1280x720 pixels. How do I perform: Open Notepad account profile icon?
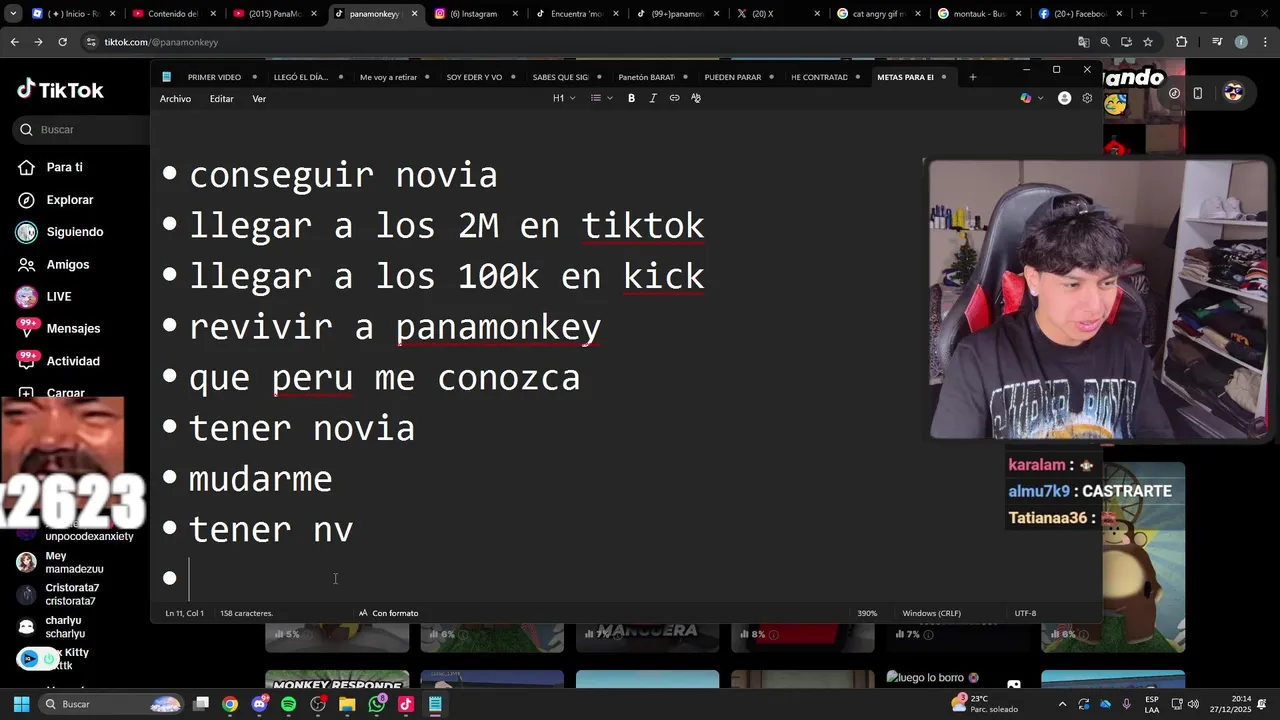coord(1064,98)
